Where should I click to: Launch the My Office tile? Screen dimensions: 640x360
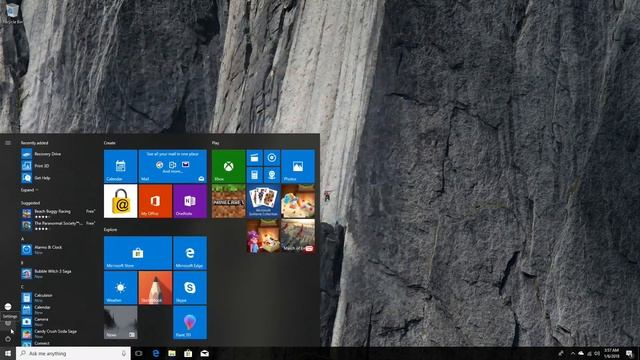coord(155,201)
